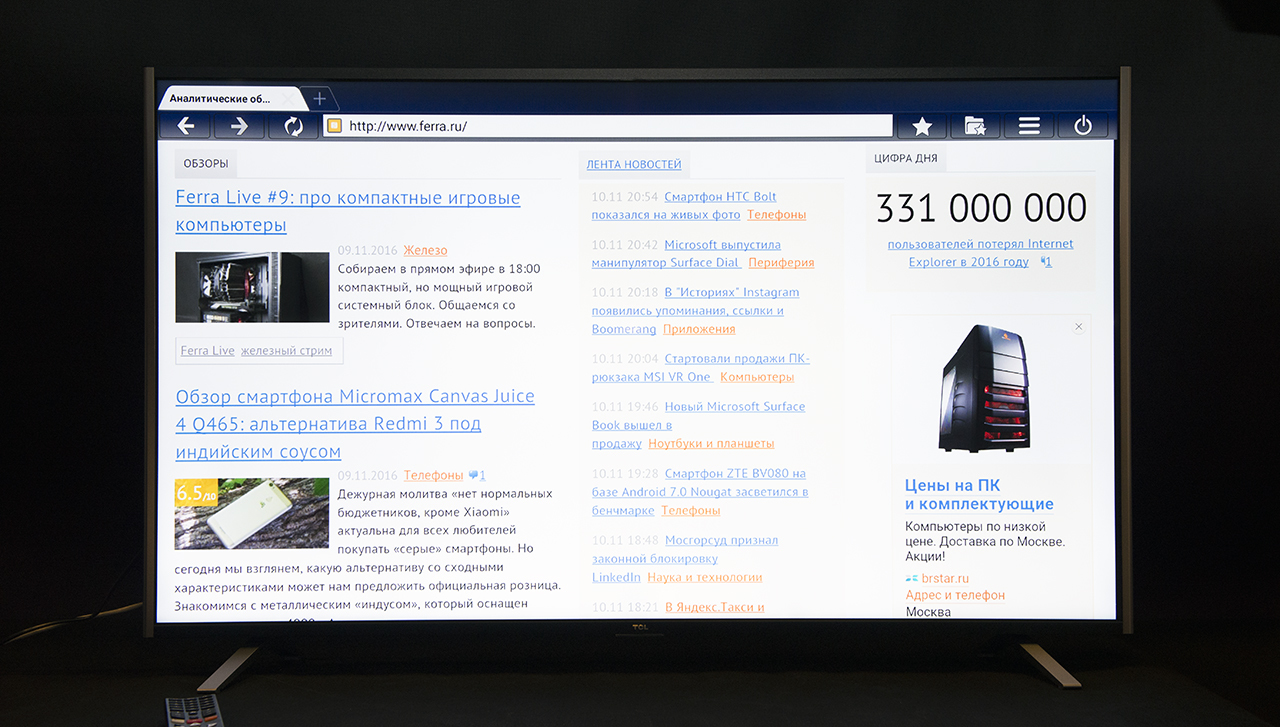Click date 09.11.2016 under Ferra Live article
Image resolution: width=1280 pixels, height=727 pixels.
[368, 251]
